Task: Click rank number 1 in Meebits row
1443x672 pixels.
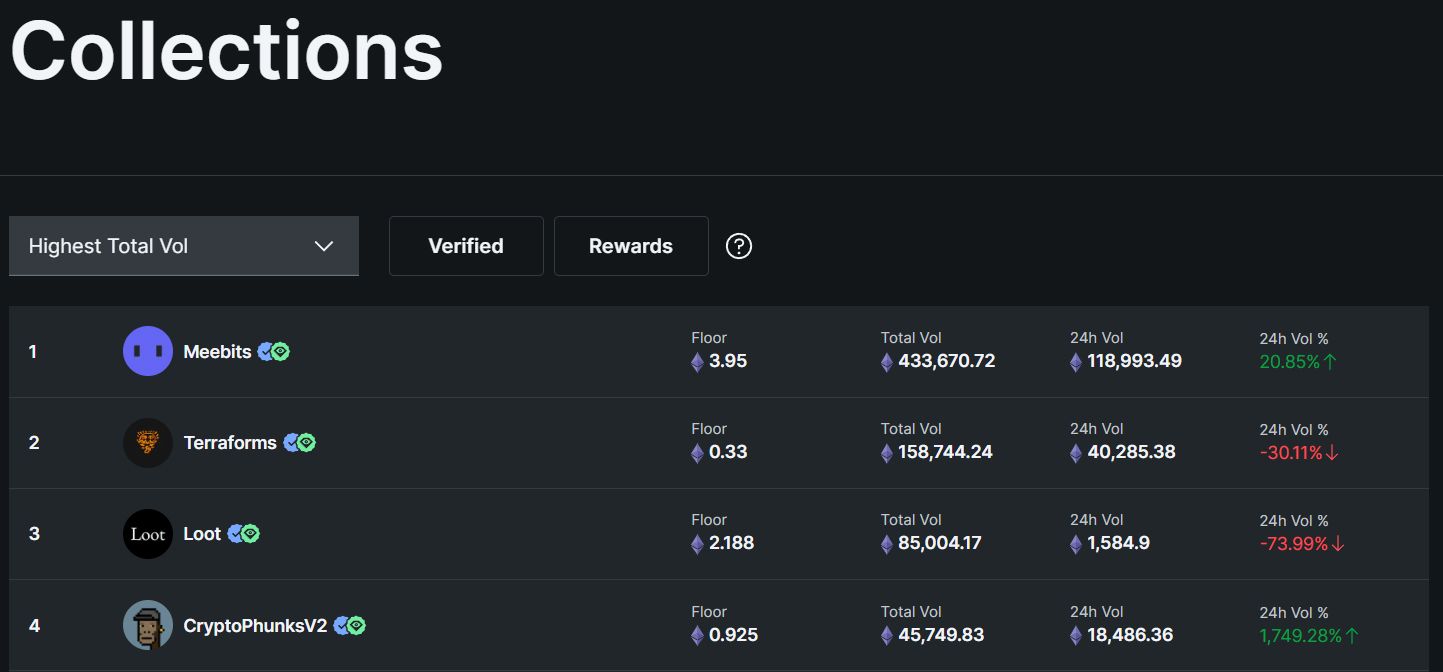Action: pos(33,352)
